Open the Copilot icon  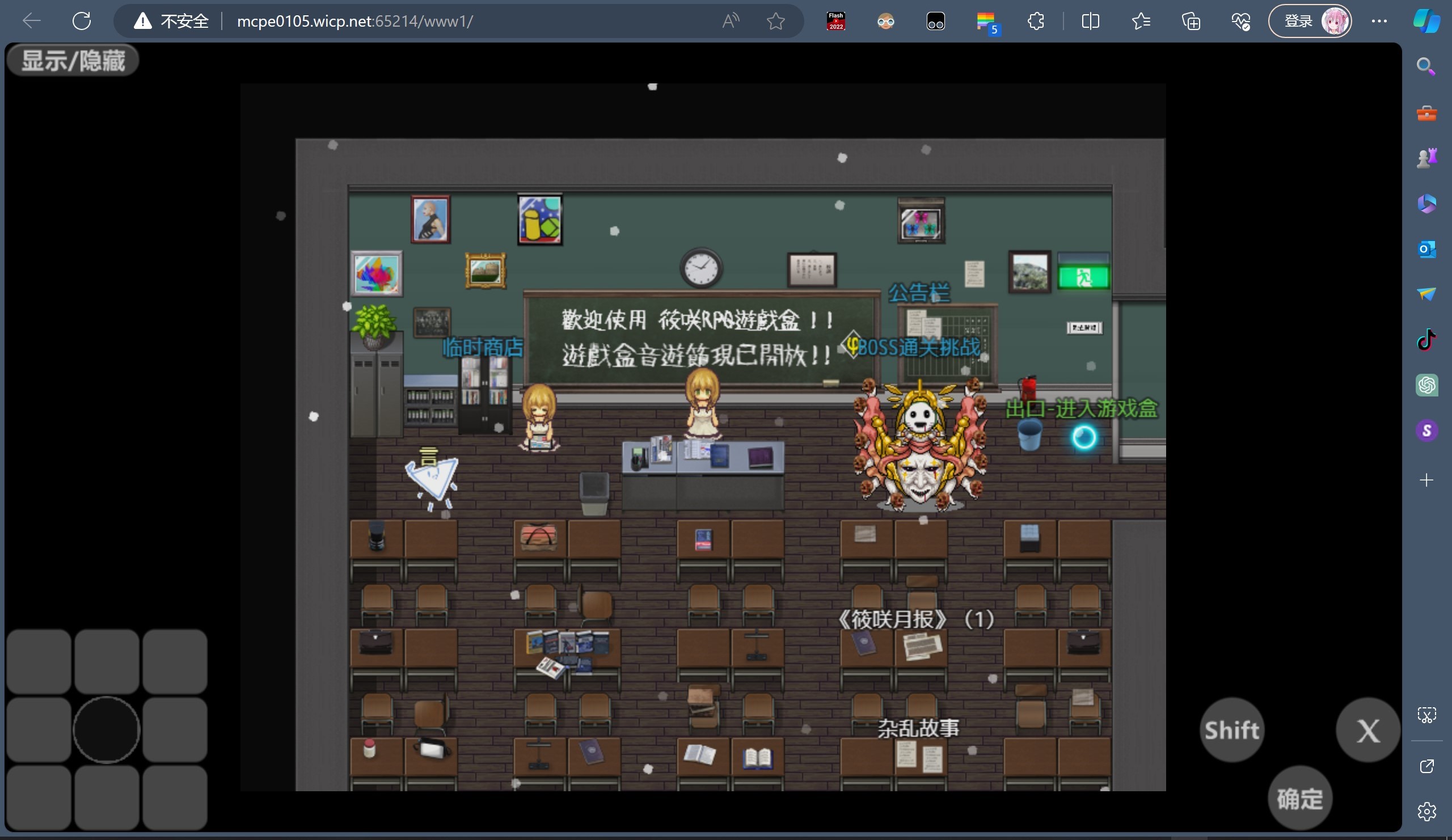pyautogui.click(x=1426, y=22)
